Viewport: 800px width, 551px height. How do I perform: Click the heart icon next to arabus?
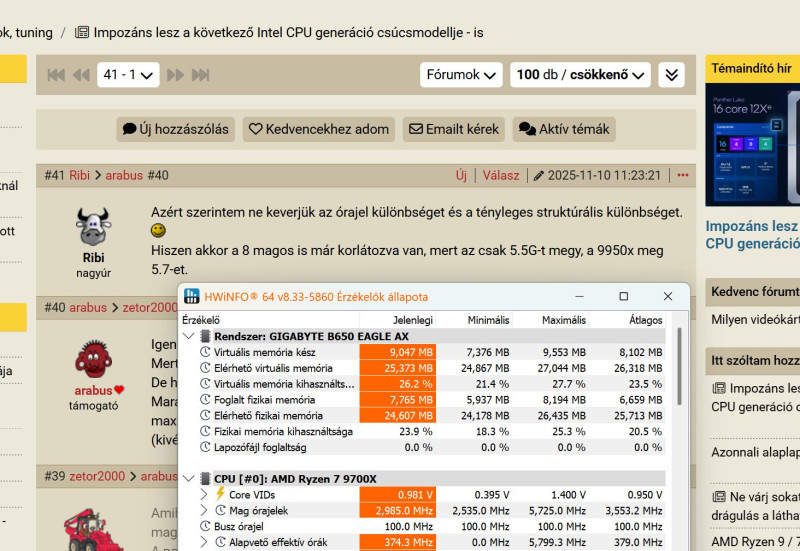[119, 390]
